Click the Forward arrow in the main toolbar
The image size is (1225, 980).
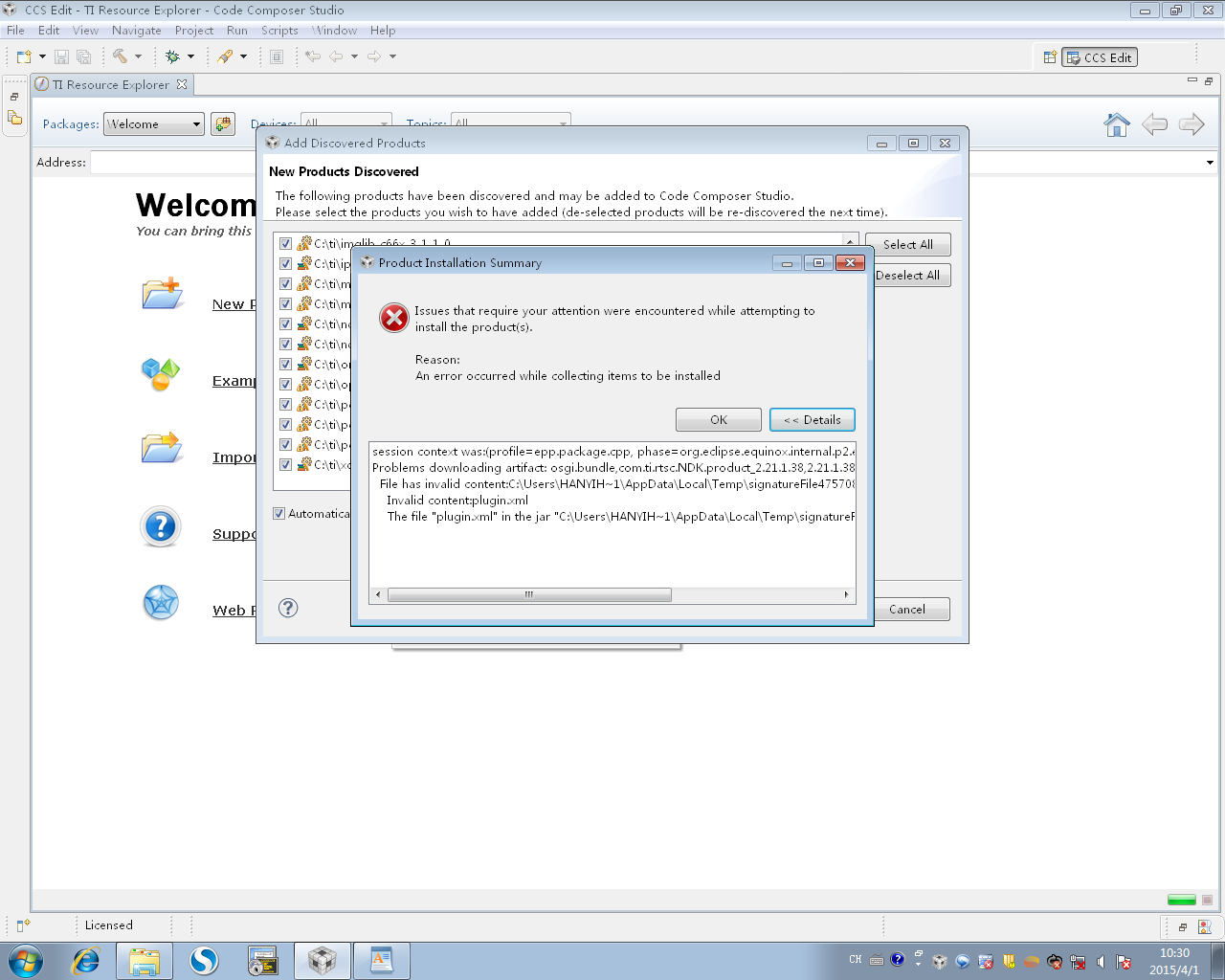[x=374, y=56]
